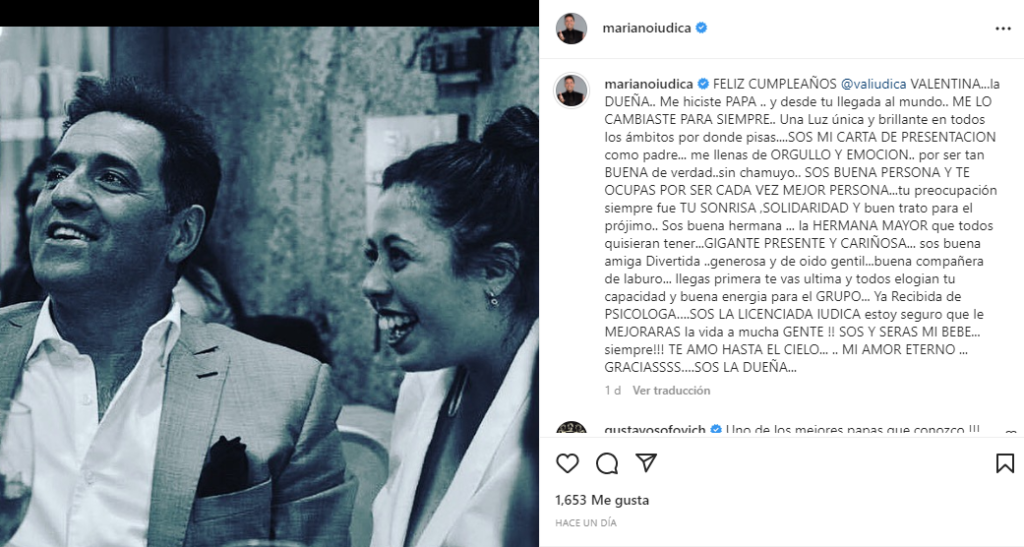Screen dimensions: 1024x547
Task: Click profile avatar beside the caption
Action: 571,90
